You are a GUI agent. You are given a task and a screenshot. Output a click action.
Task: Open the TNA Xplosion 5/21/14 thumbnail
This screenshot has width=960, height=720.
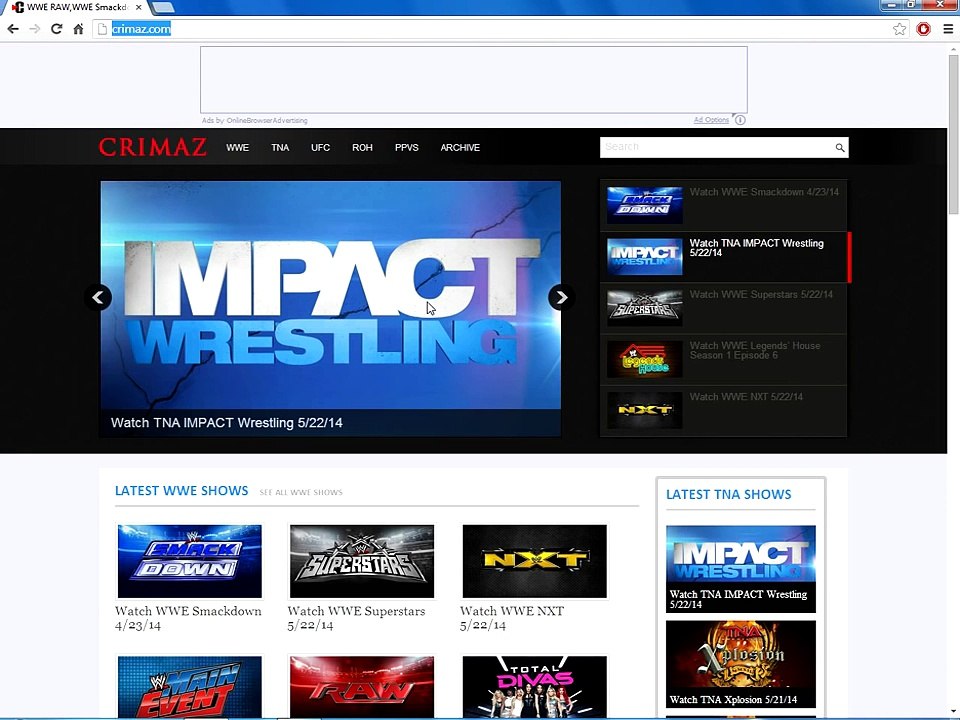(x=741, y=664)
